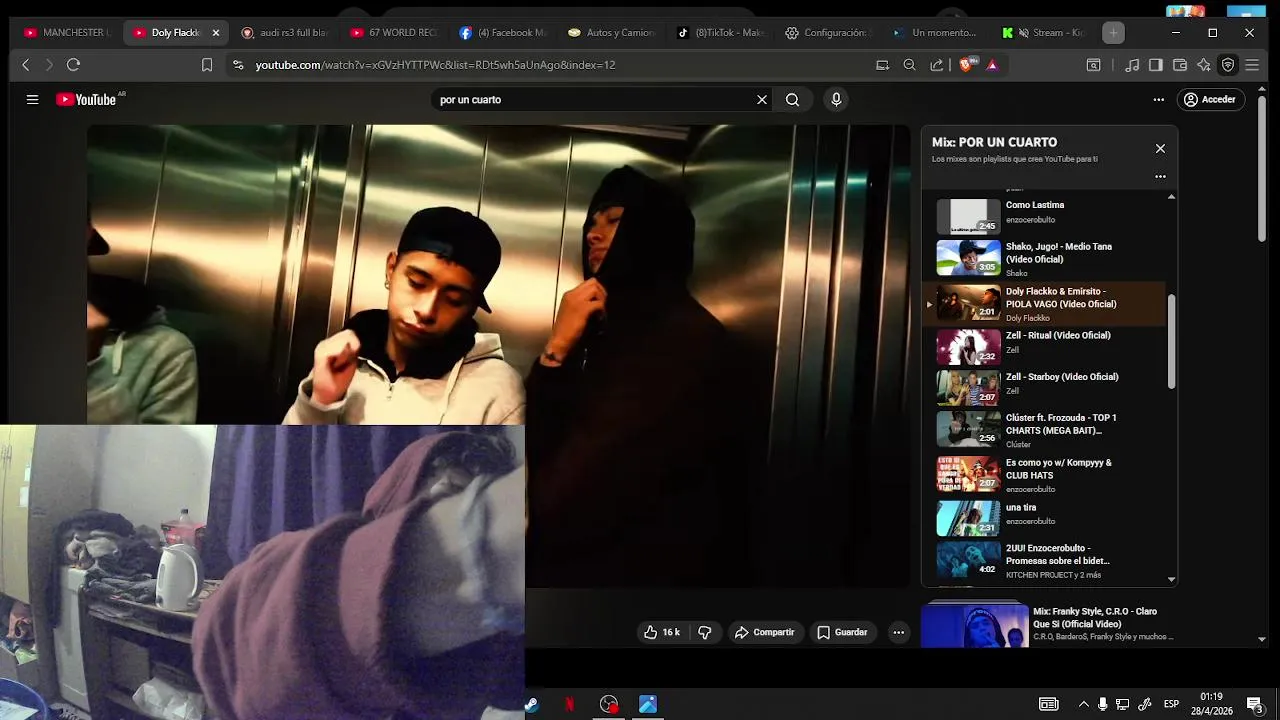Show hidden system tray icons chevron
Screen dimensions: 1280x720
point(1083,705)
